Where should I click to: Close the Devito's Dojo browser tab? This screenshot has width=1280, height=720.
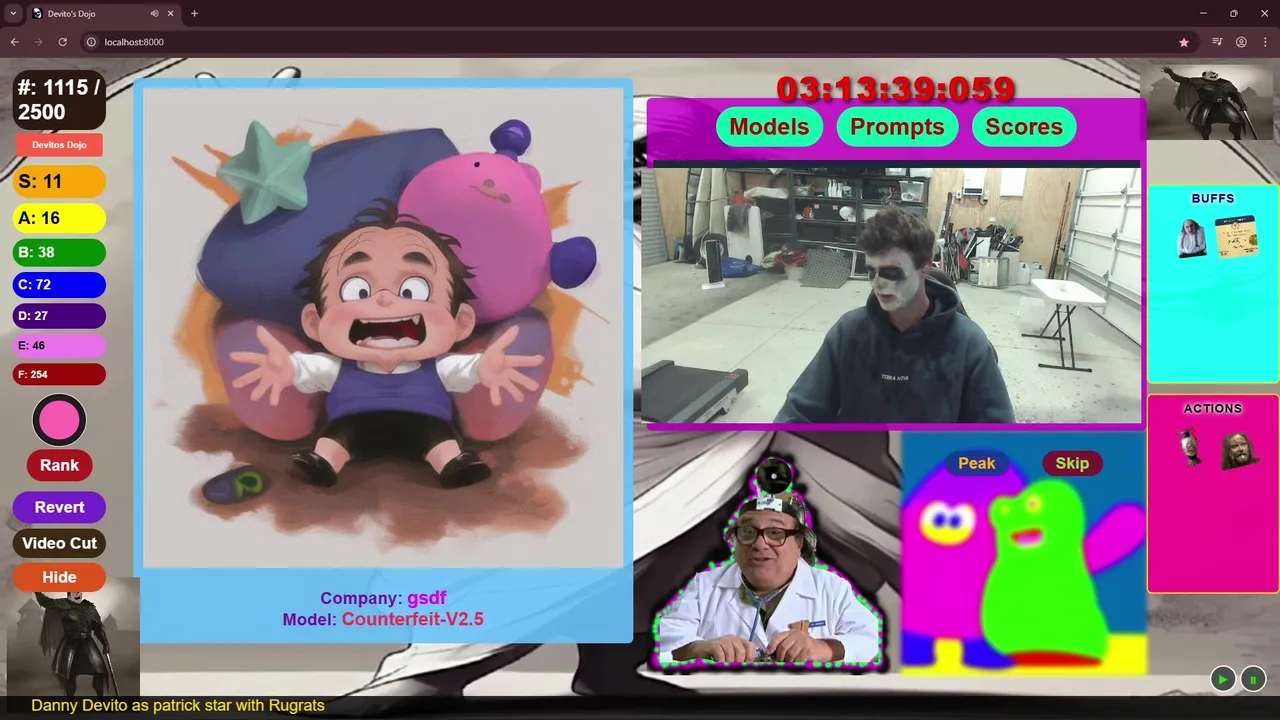tap(171, 14)
